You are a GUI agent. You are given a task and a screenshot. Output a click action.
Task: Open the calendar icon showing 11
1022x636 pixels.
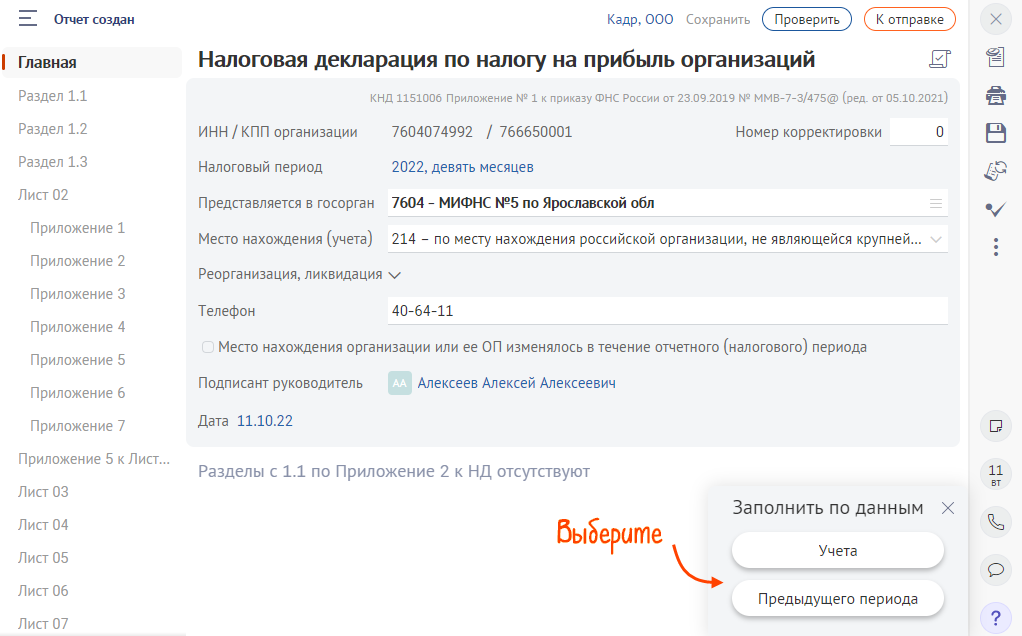click(995, 474)
